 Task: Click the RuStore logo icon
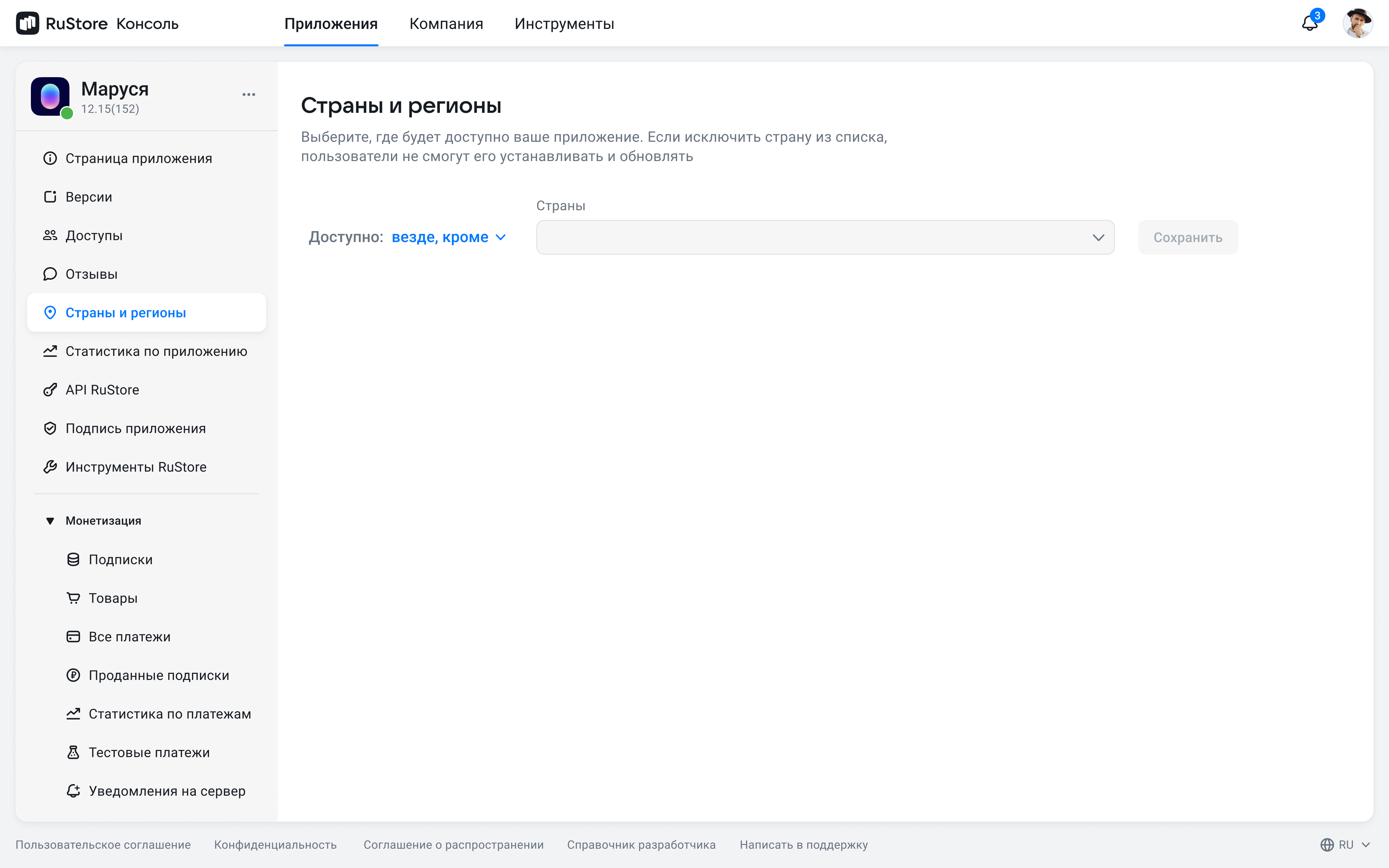28,23
